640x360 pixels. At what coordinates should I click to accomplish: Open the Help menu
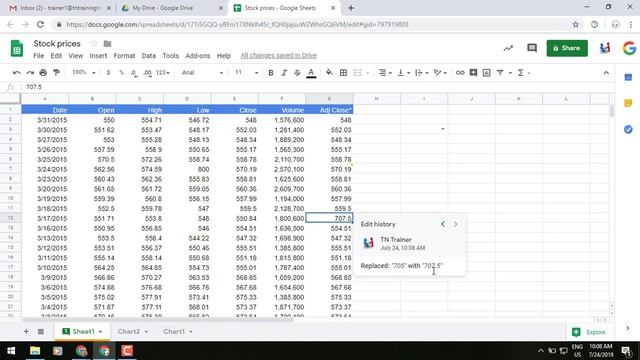[x=224, y=56]
